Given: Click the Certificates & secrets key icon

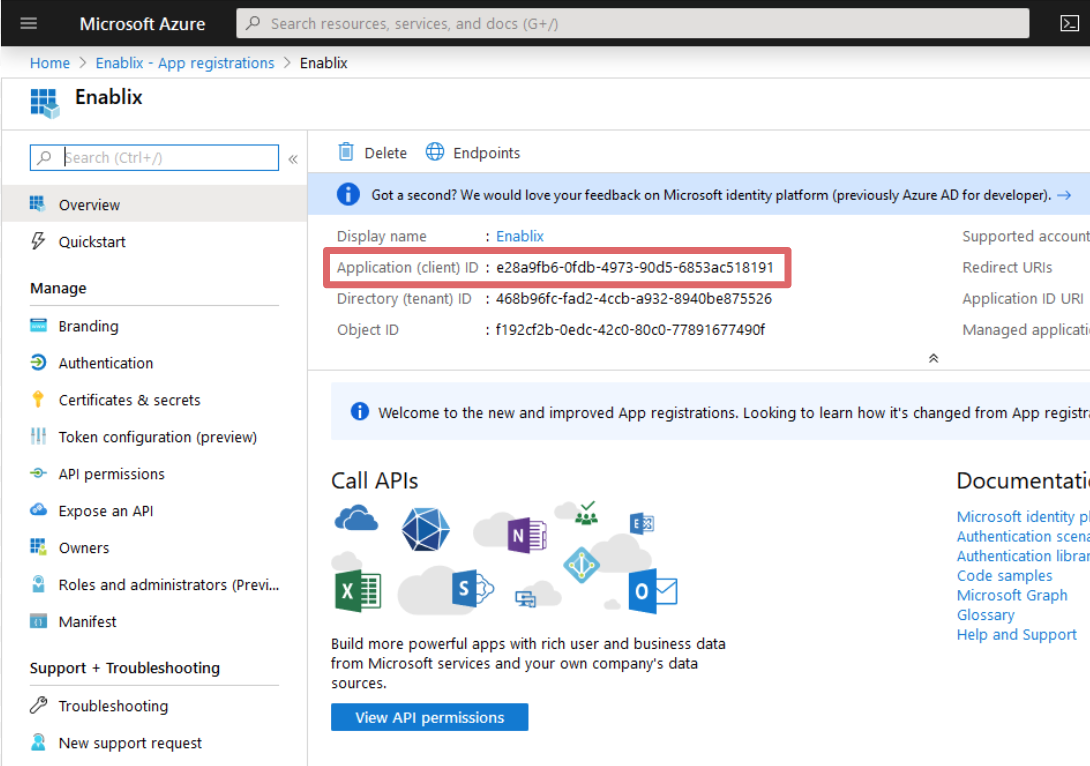Looking at the screenshot, I should click(38, 399).
